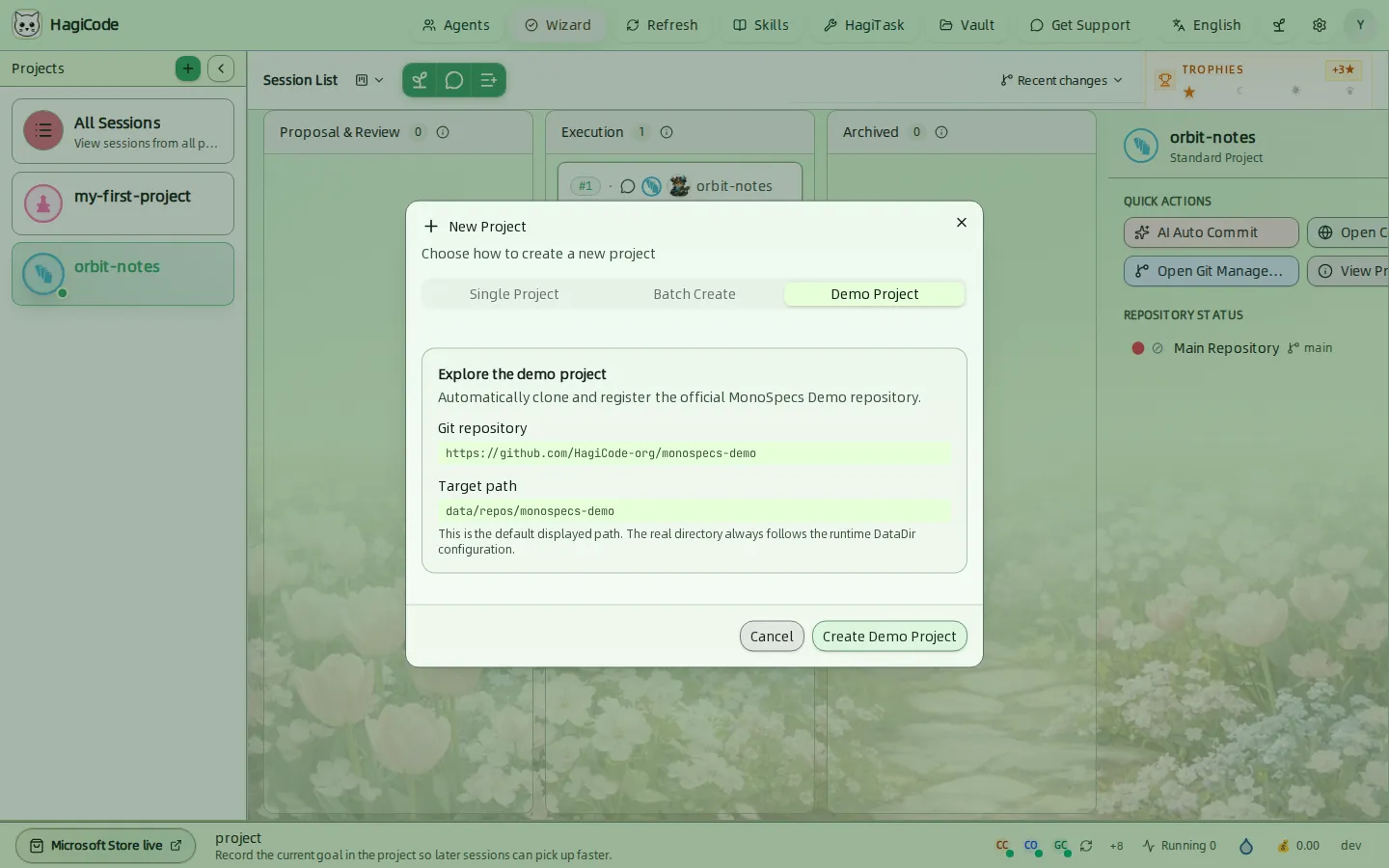Screen dimensions: 1389x868
Task: Open the Vault section
Action: 967,25
